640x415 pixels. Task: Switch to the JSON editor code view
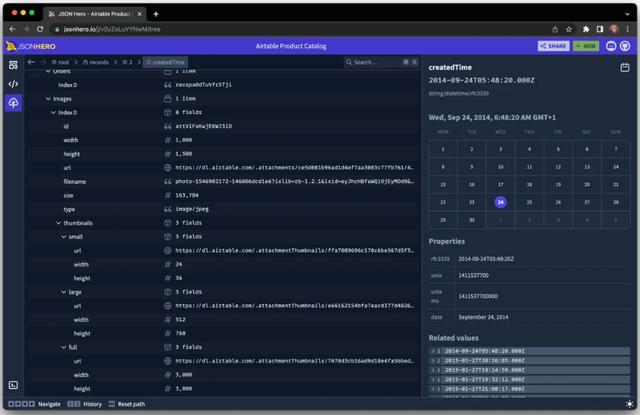13,84
